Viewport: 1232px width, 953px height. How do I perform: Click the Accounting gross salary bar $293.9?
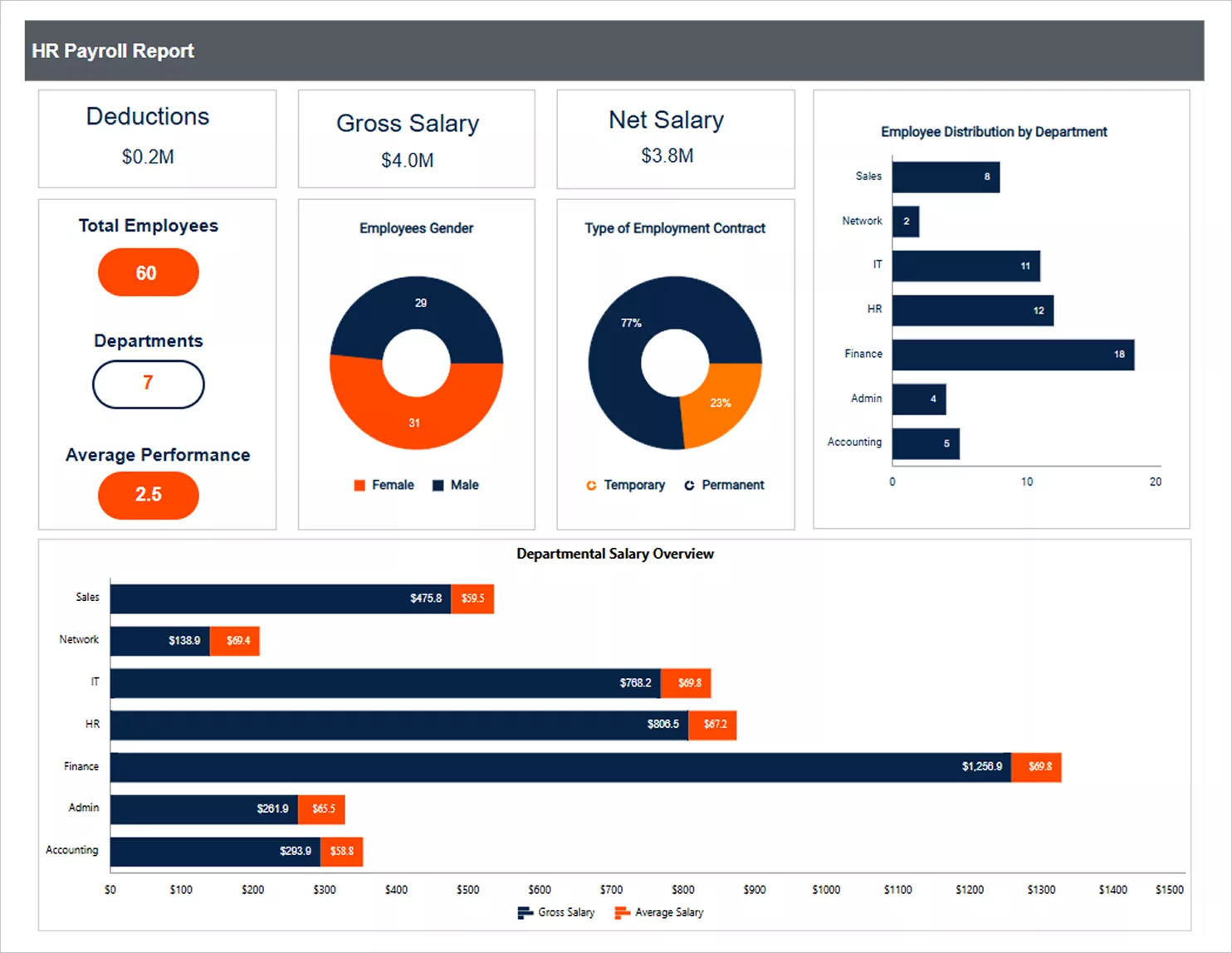tap(216, 852)
